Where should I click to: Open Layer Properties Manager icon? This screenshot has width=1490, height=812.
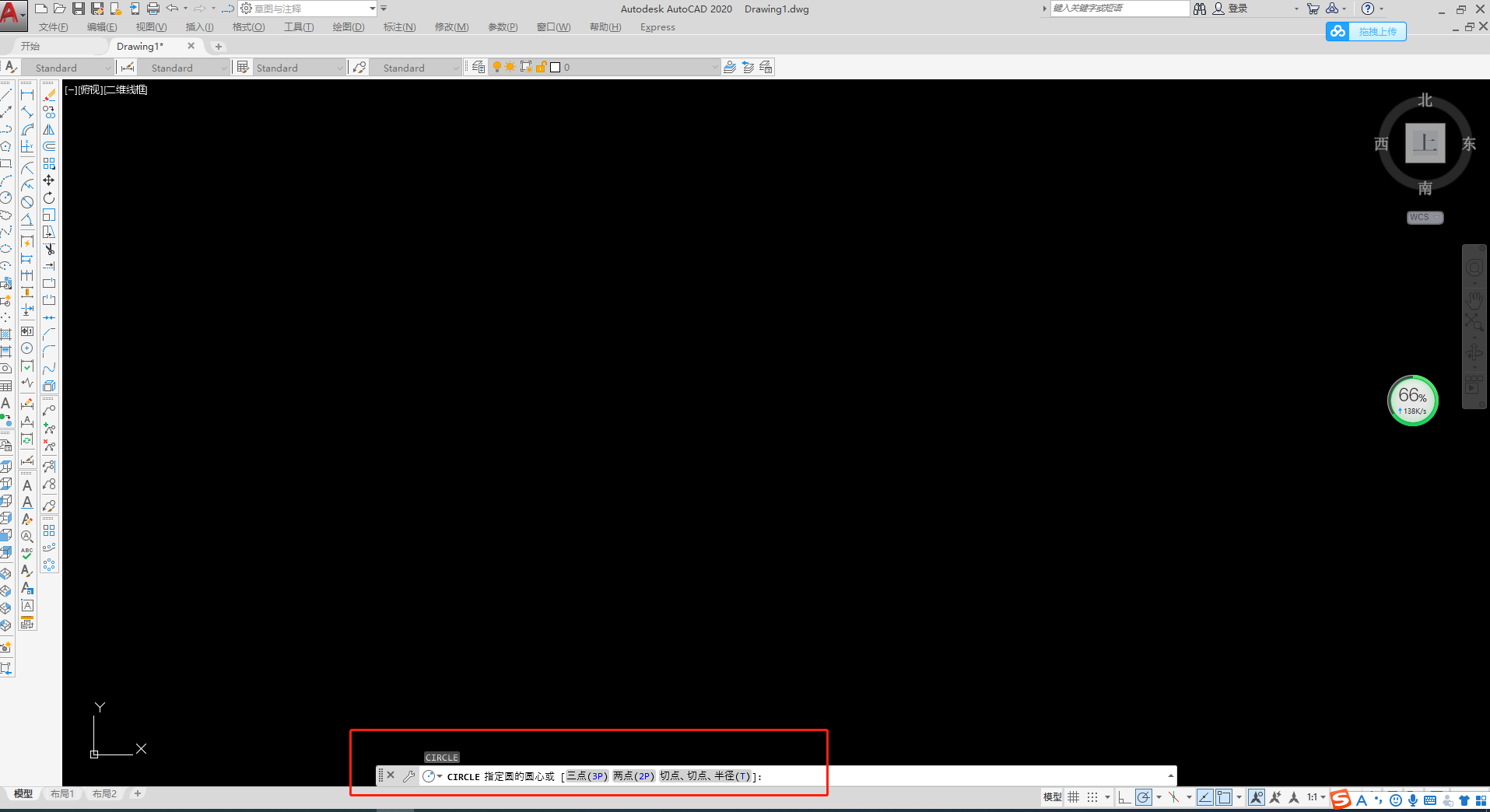[478, 67]
